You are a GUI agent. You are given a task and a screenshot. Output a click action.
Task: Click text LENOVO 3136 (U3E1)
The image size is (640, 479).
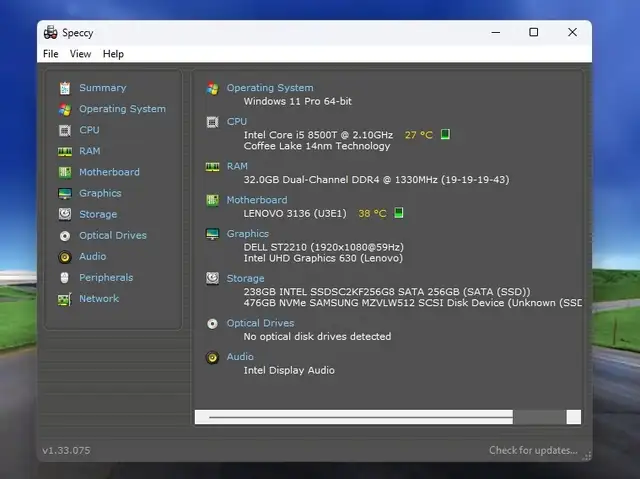(x=295, y=213)
